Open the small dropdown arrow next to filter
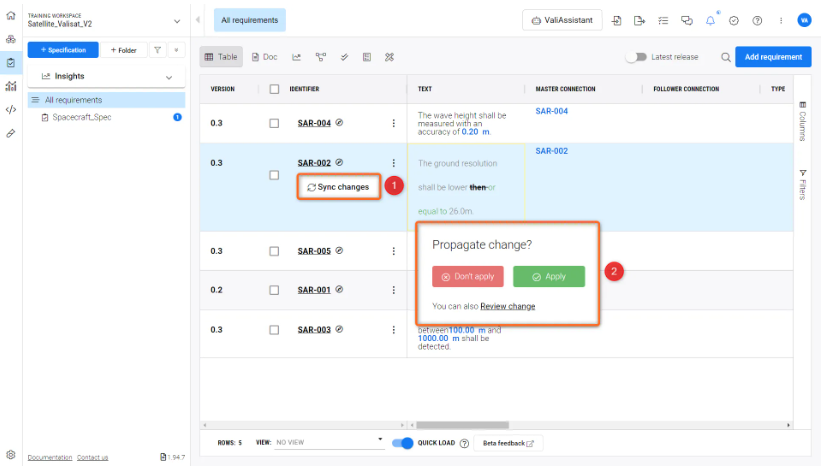Viewport: 822px width, 476px height. [x=176, y=50]
